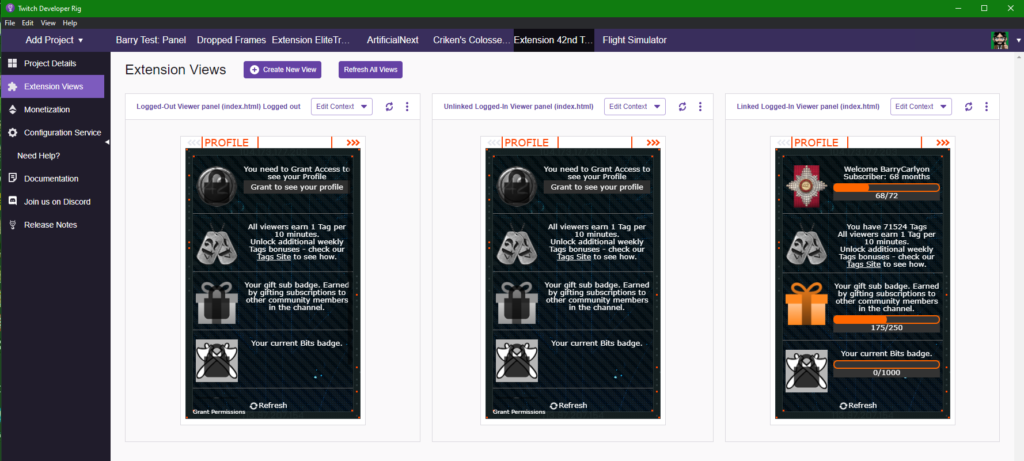
Task: Click the PROFILE heading in Linked panel
Action: [817, 142]
